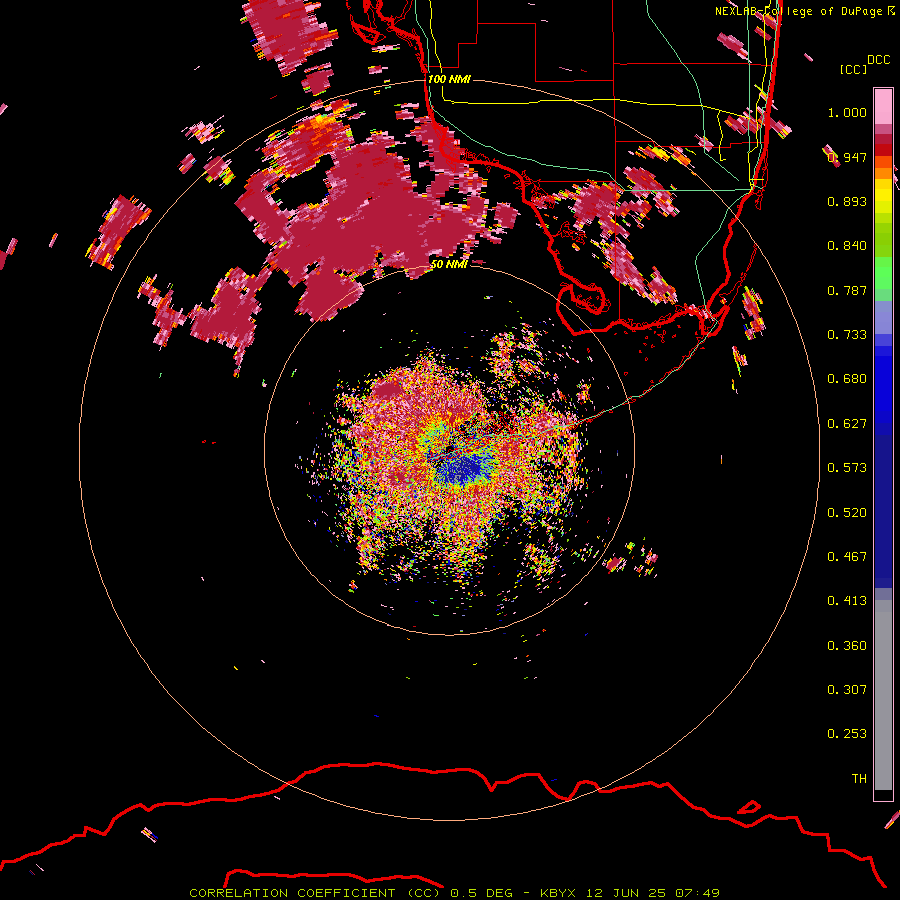Click the 0.573 color scale value
This screenshot has height=900, width=900.
pyautogui.click(x=847, y=468)
